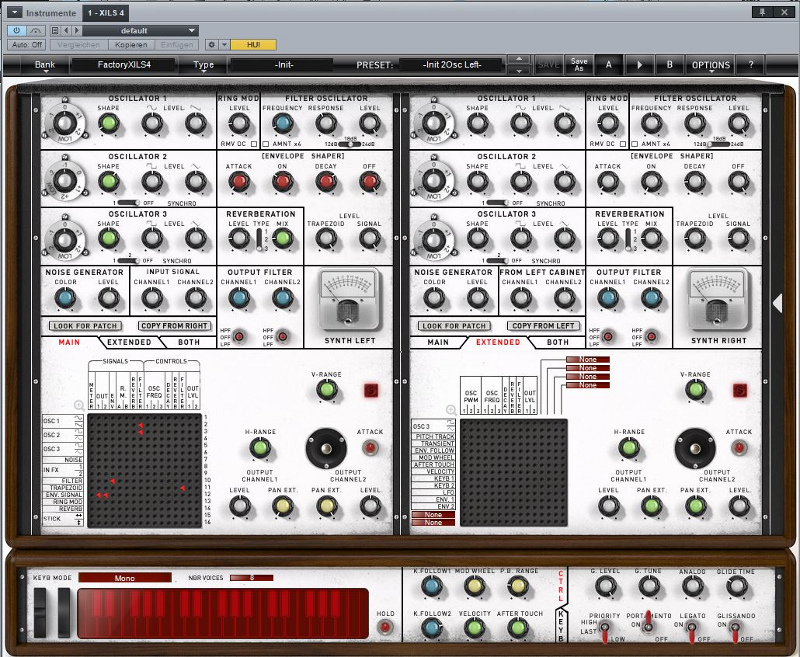Click the Oscillator 2 SYNCHRO slider on Synth Left
This screenshot has height=657, width=800.
pyautogui.click(x=127, y=203)
